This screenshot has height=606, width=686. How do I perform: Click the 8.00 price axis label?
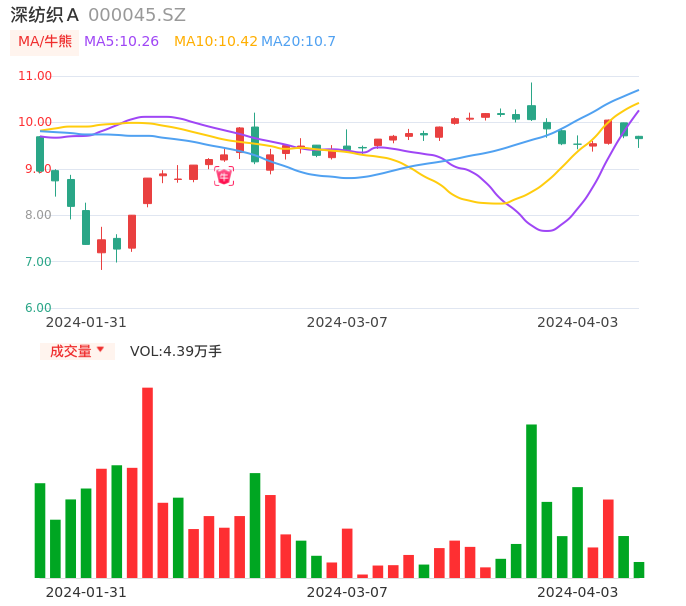pyautogui.click(x=38, y=215)
